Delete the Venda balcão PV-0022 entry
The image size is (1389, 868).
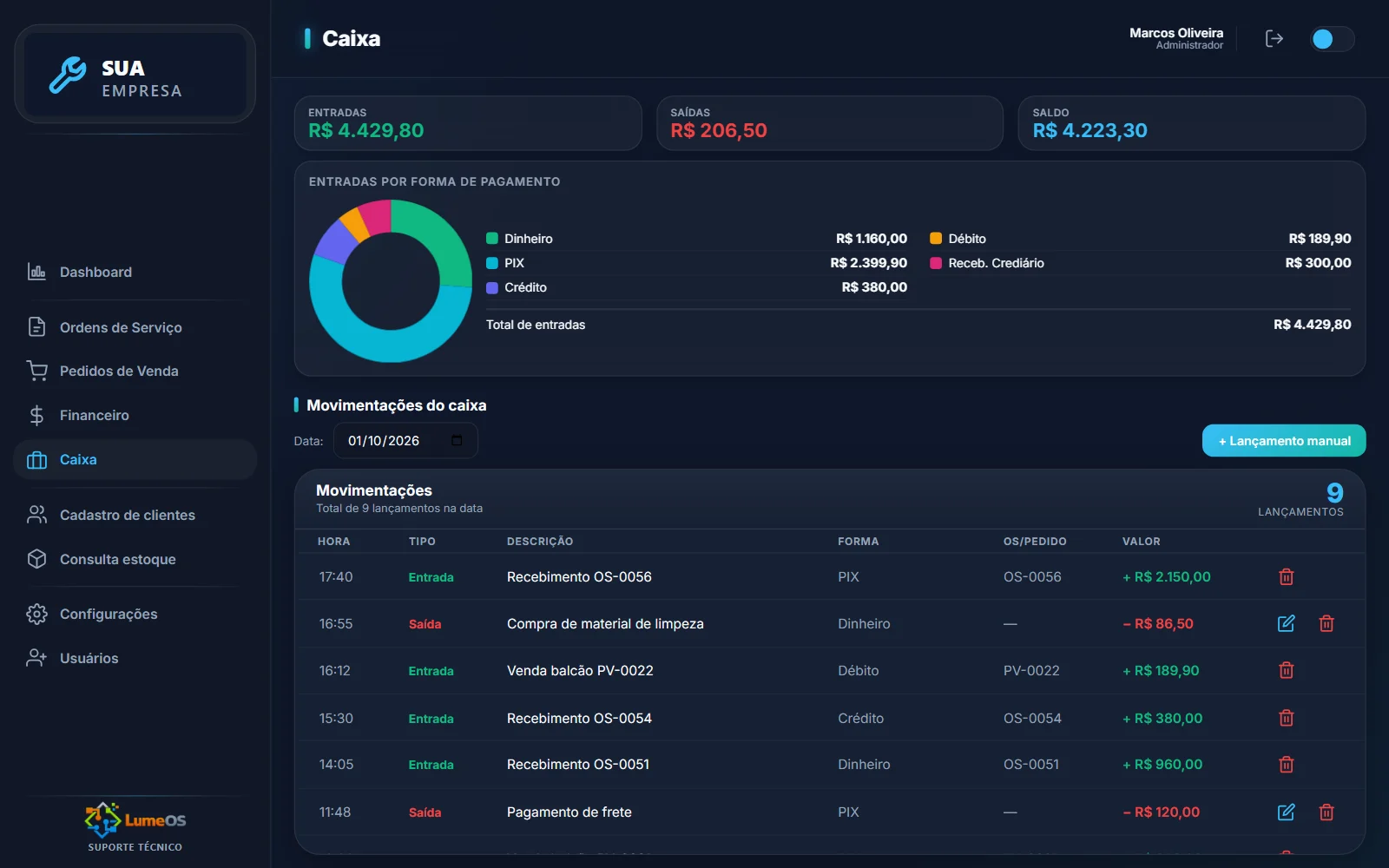click(x=1287, y=670)
